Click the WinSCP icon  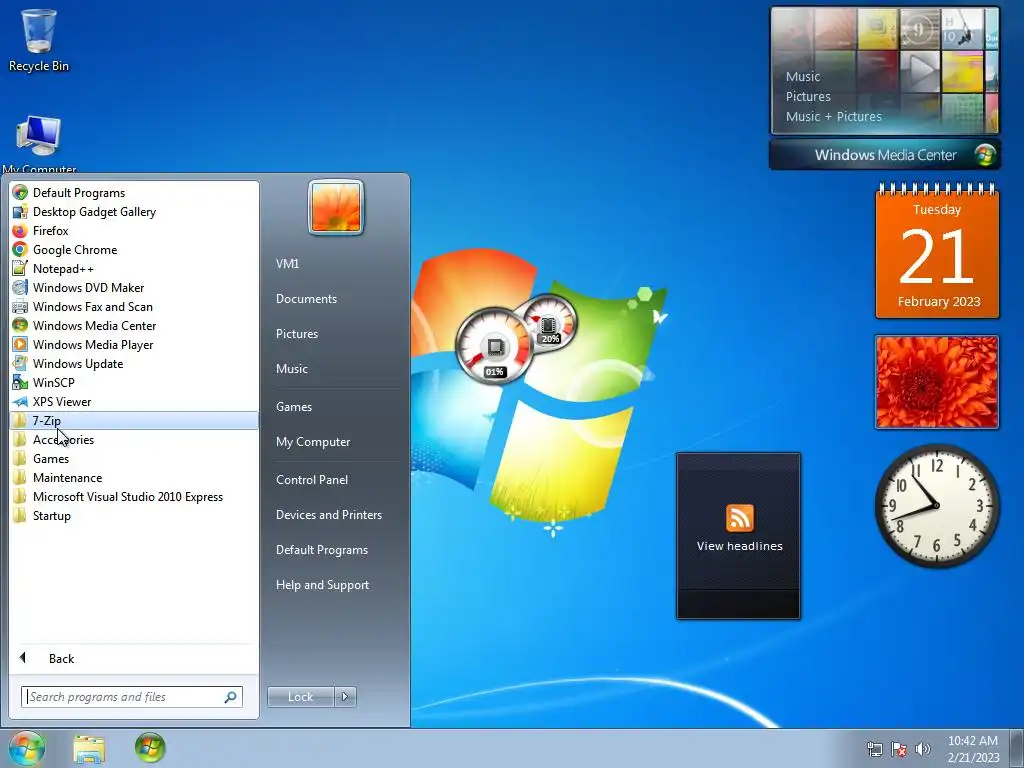pyautogui.click(x=20, y=382)
